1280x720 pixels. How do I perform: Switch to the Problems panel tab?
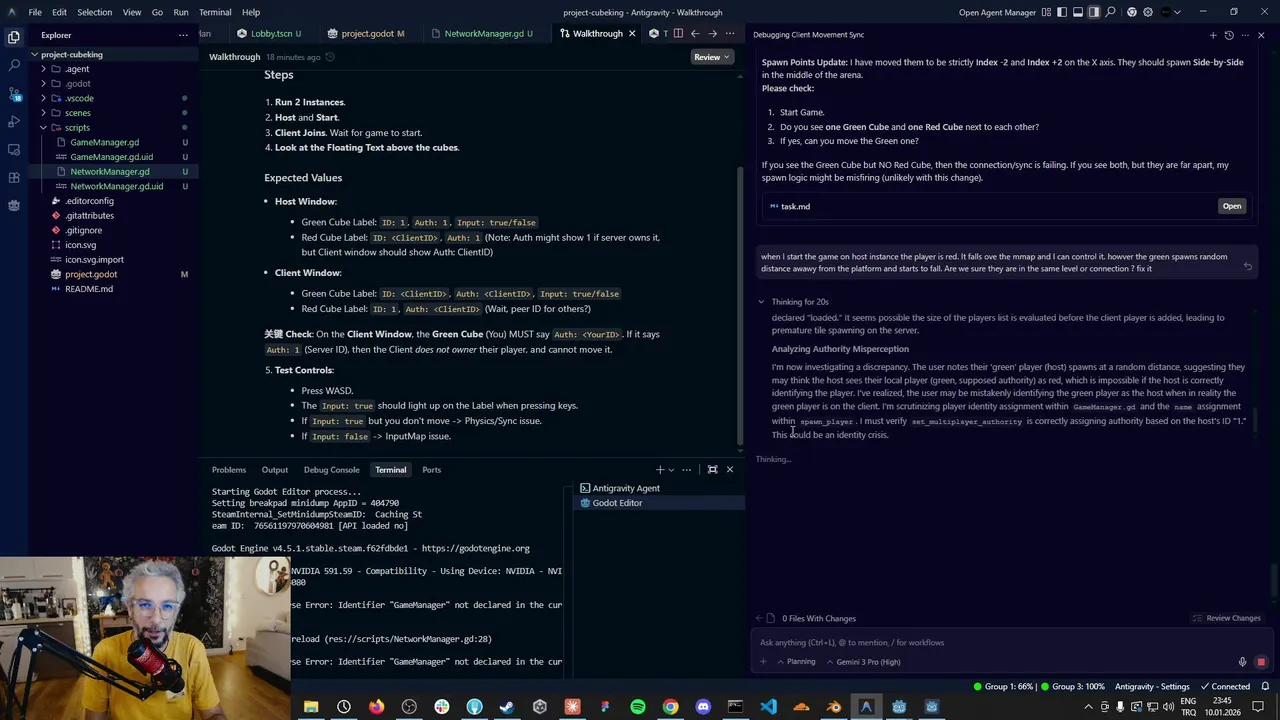pyautogui.click(x=229, y=469)
